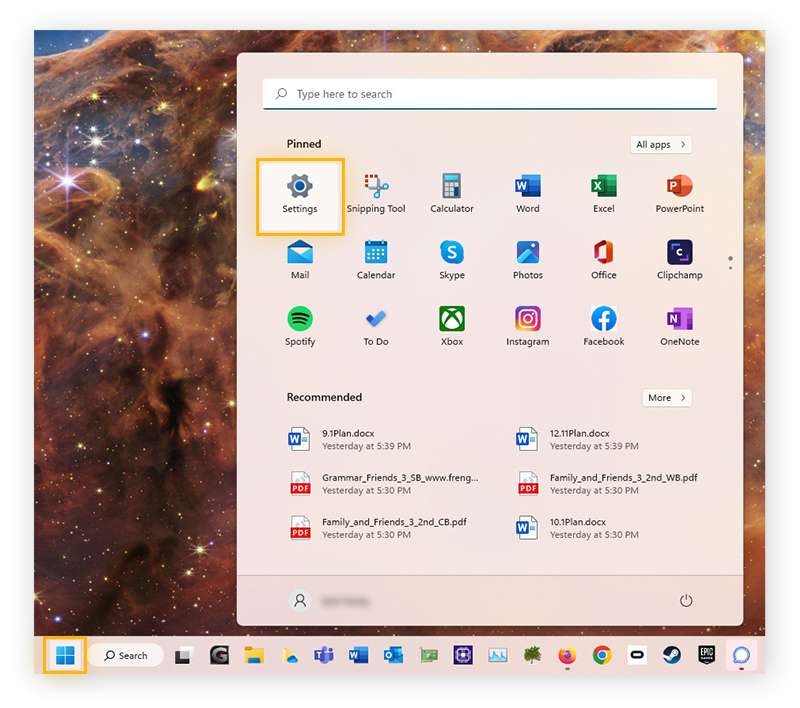Open Clipchamp from pinned apps
The width and height of the screenshot is (800, 708).
tap(679, 257)
